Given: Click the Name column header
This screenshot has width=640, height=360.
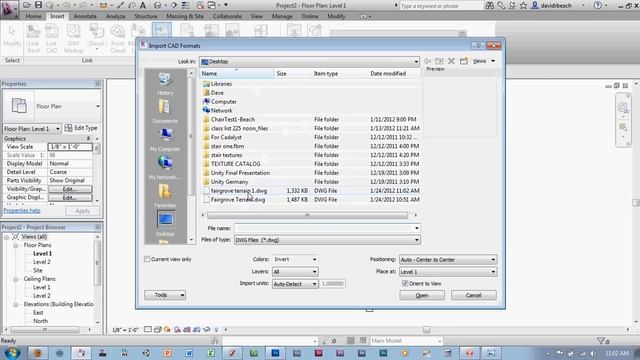Looking at the screenshot, I should (237, 73).
